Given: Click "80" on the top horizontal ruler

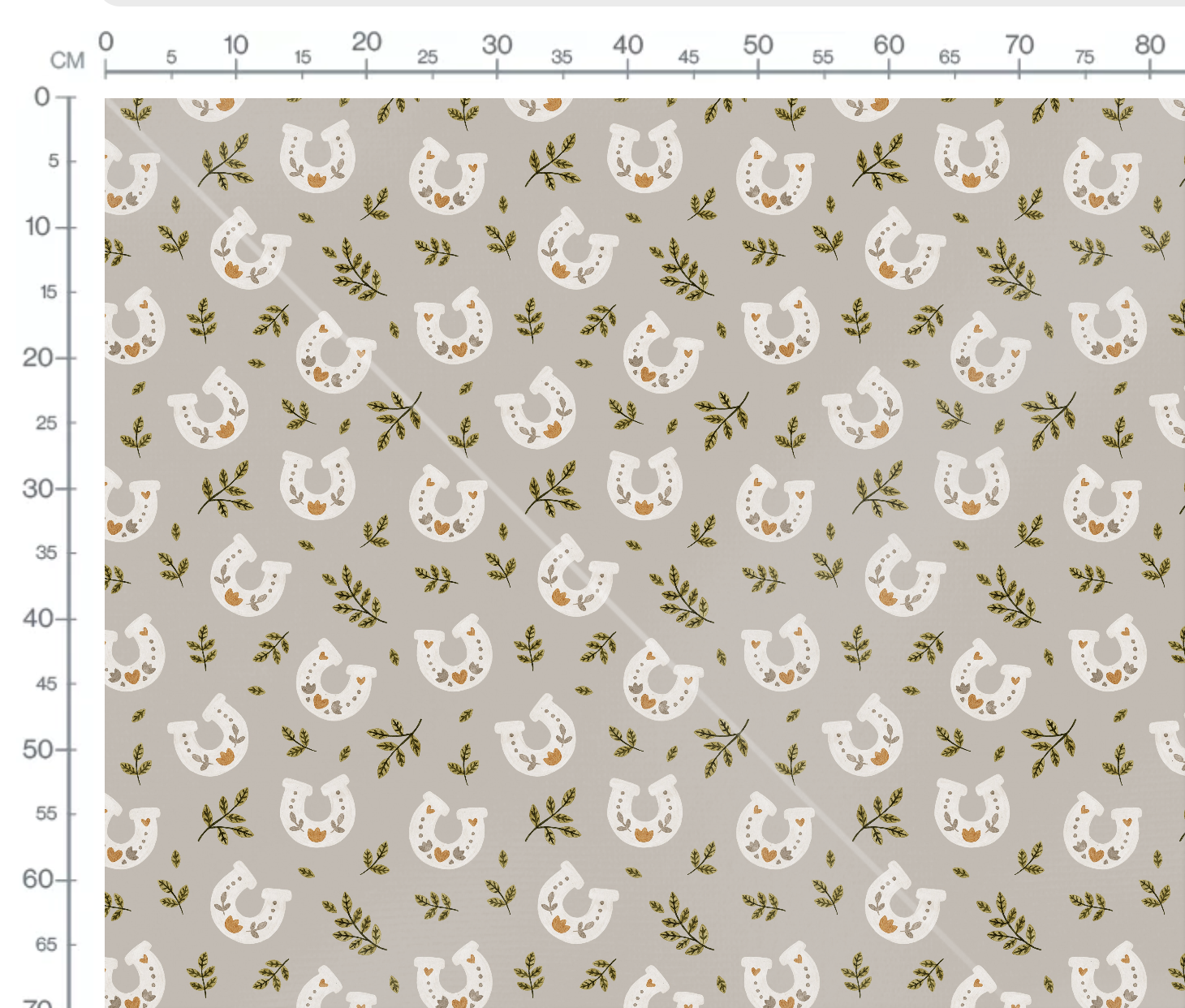Looking at the screenshot, I should click(x=1150, y=45).
